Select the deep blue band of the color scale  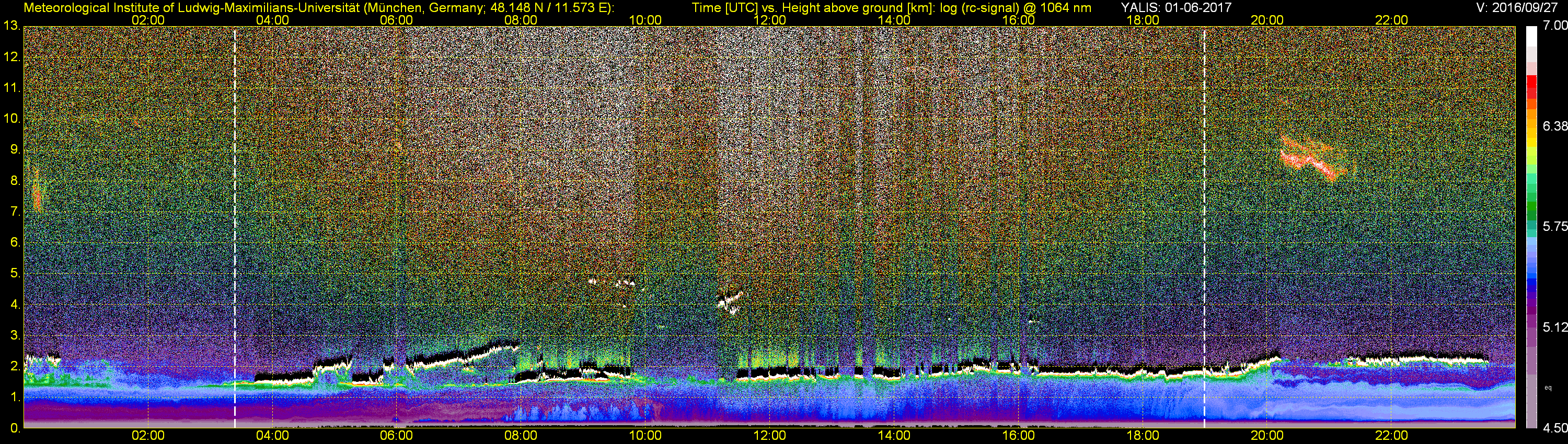coord(1531,283)
